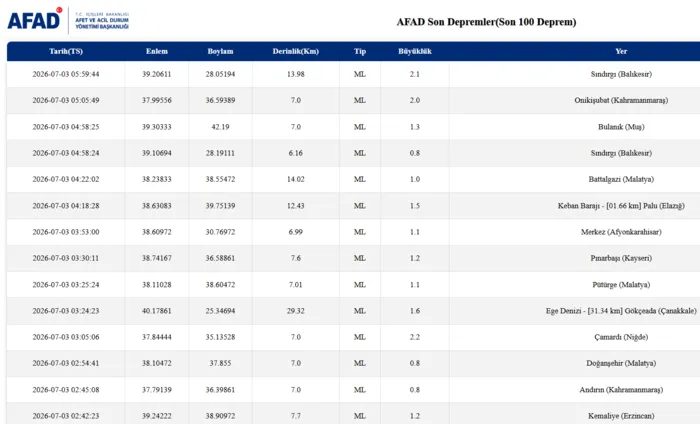Click the Enlem column header
Screen dimensions: 700x424
pos(157,51)
